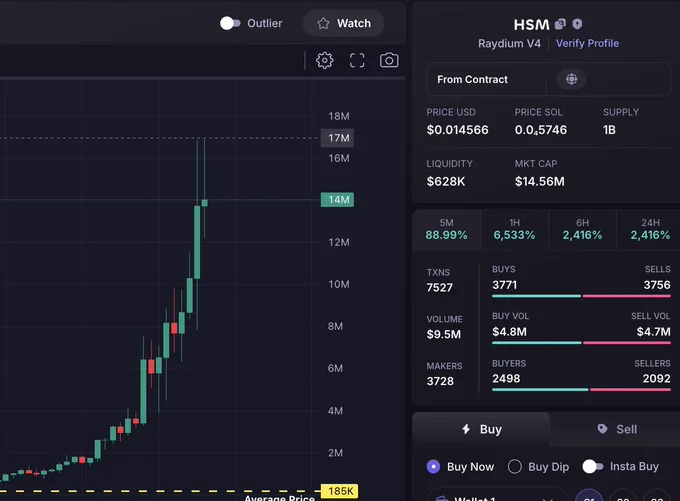This screenshot has height=501, width=680.
Task: Click the tag icon on Sell tab
Action: (602, 429)
